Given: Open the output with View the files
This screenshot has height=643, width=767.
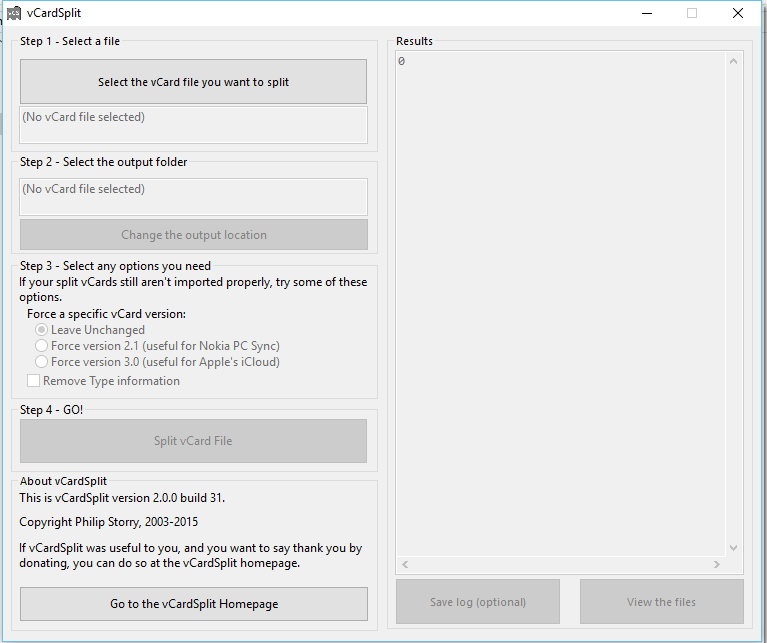Looking at the screenshot, I should (661, 602).
